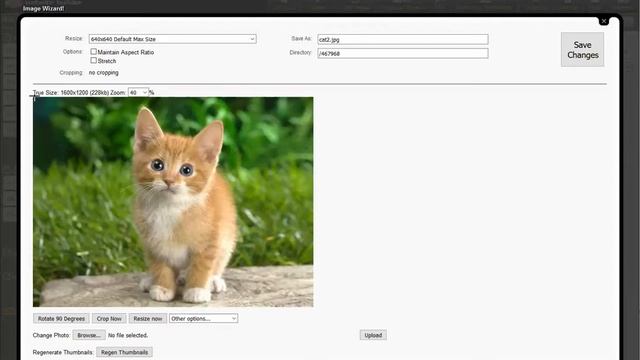
Task: Click the Directory input field
Action: click(402, 53)
